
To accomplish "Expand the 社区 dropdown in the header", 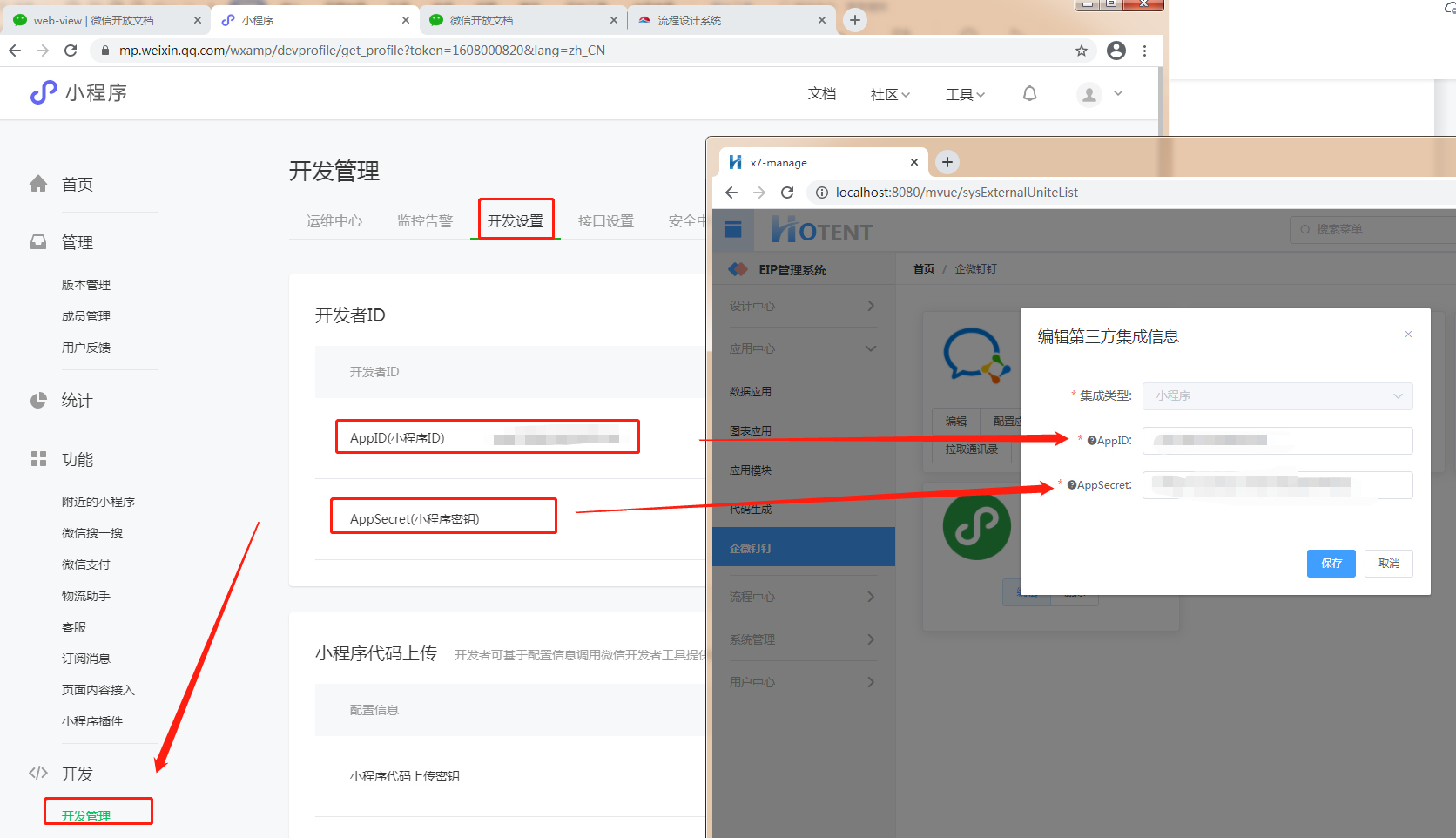I will coord(890,94).
